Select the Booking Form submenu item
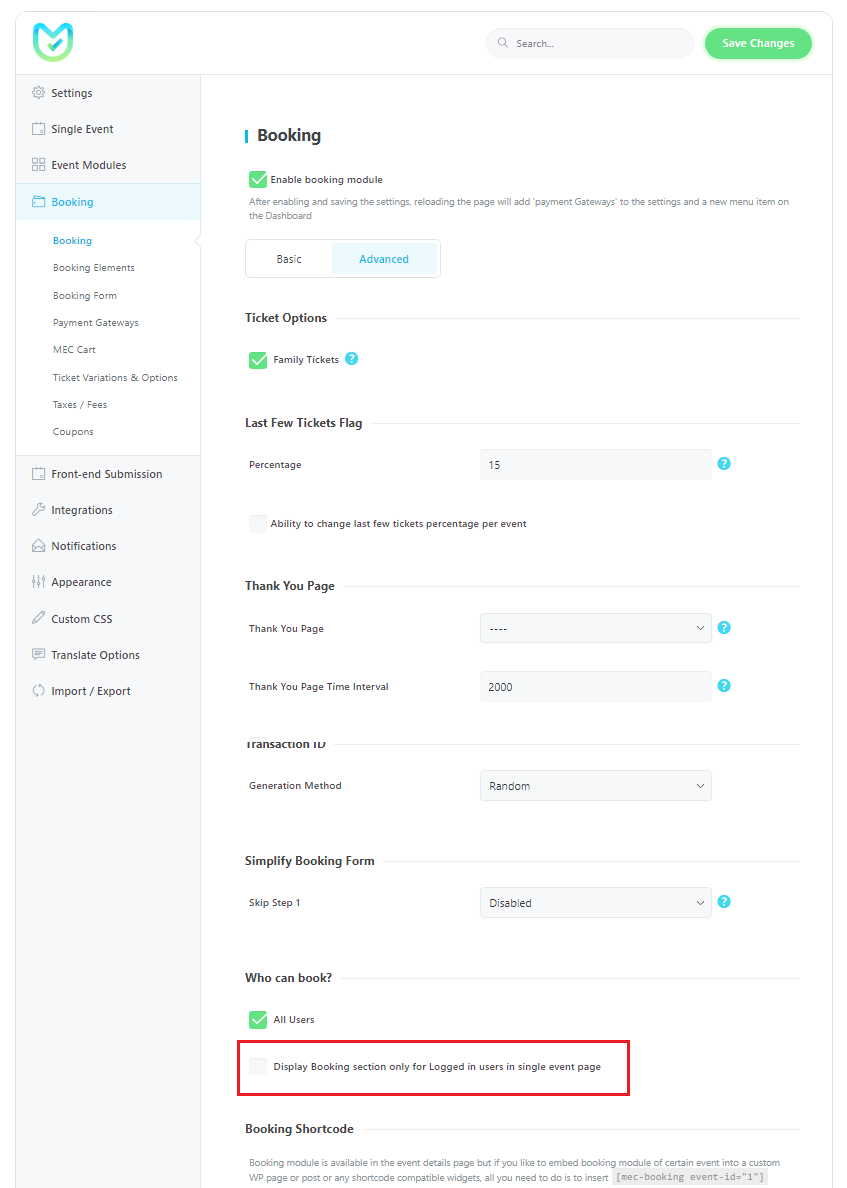Screen dimensions: 847x1188 point(84,295)
